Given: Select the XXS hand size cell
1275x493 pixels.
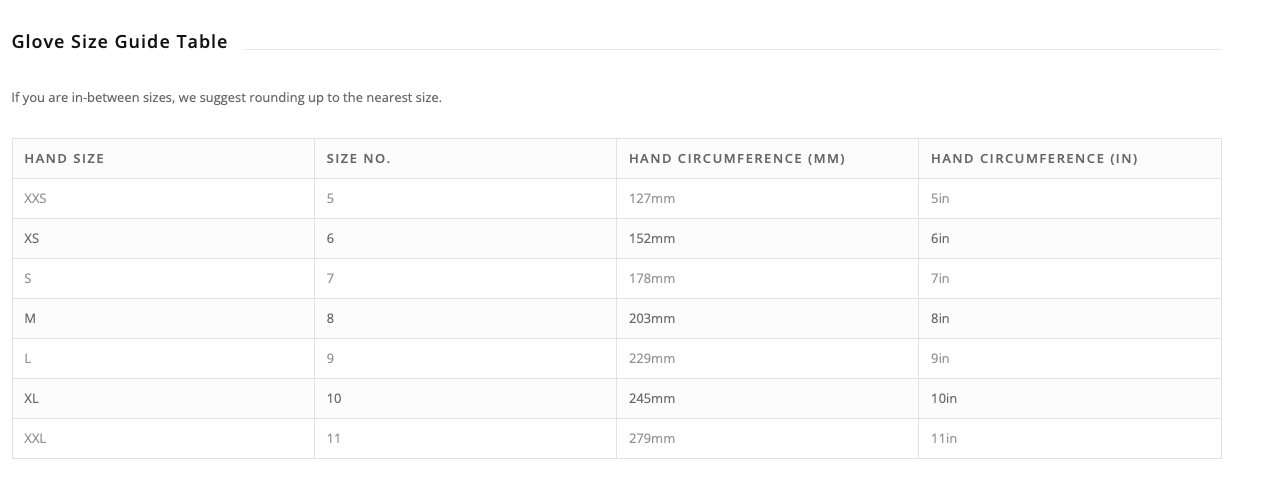Looking at the screenshot, I should tap(36, 199).
